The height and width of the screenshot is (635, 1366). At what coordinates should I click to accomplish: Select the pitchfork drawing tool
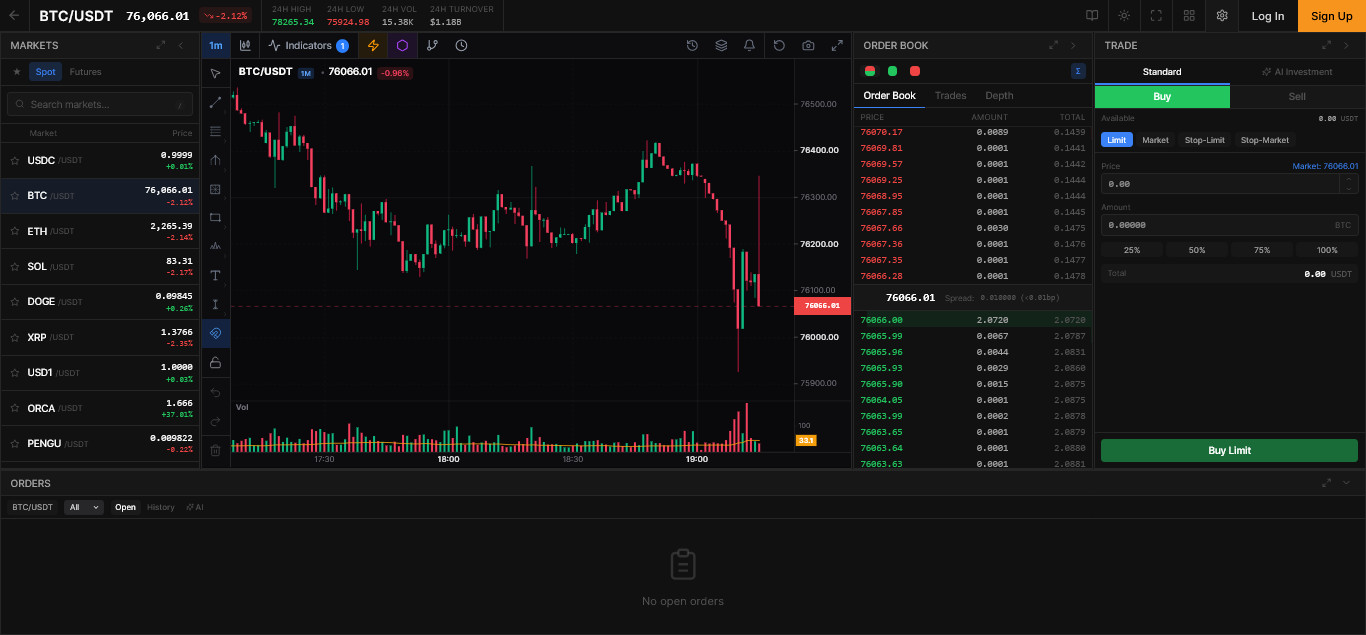[215, 160]
